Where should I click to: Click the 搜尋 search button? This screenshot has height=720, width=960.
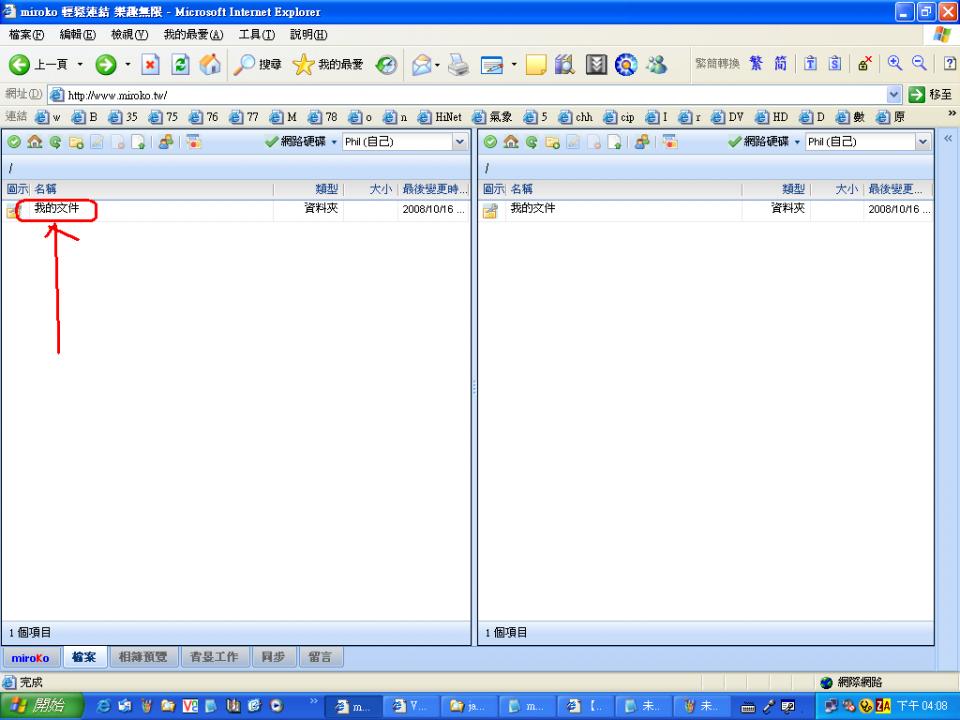pos(258,64)
